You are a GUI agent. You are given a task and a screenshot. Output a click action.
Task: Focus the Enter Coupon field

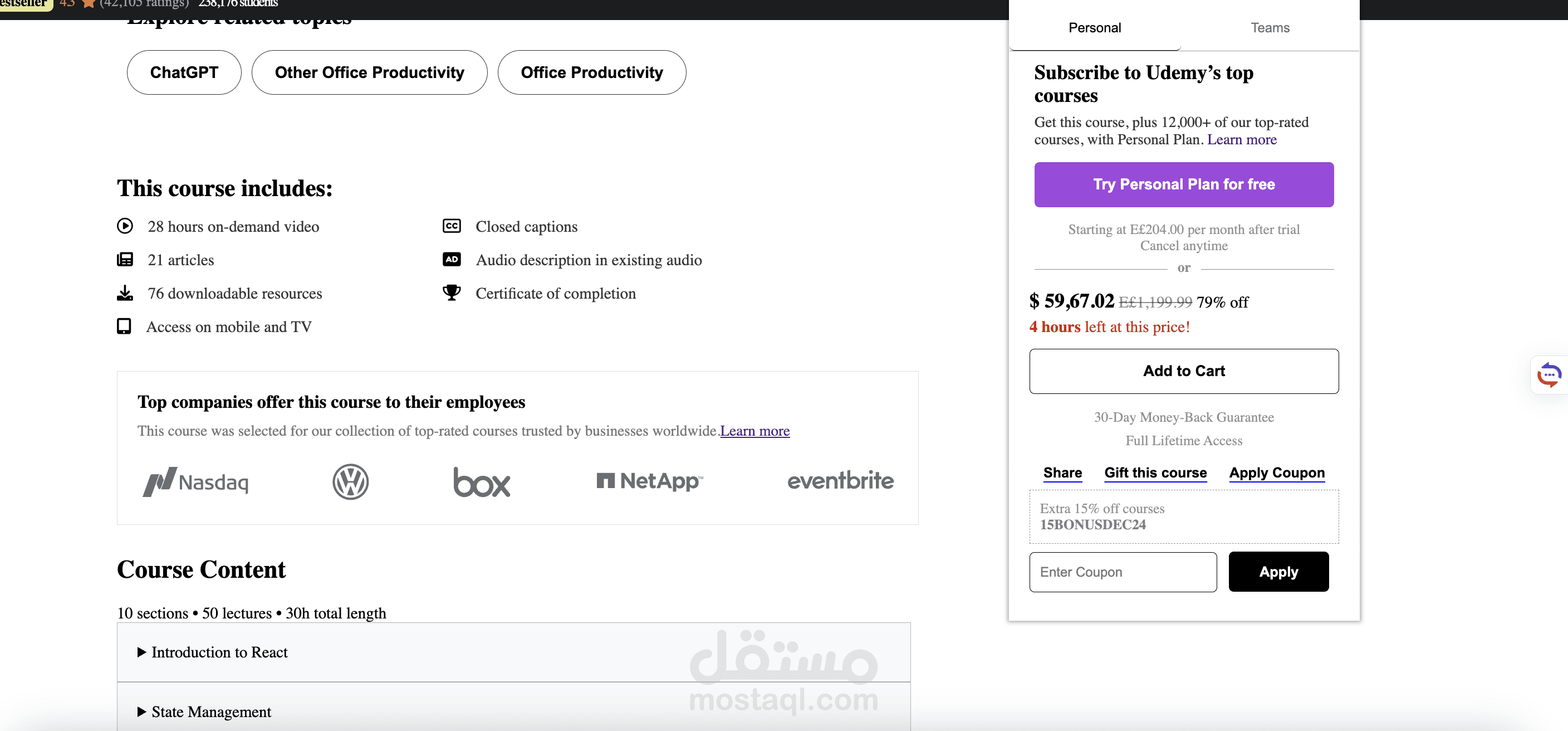[x=1123, y=572]
